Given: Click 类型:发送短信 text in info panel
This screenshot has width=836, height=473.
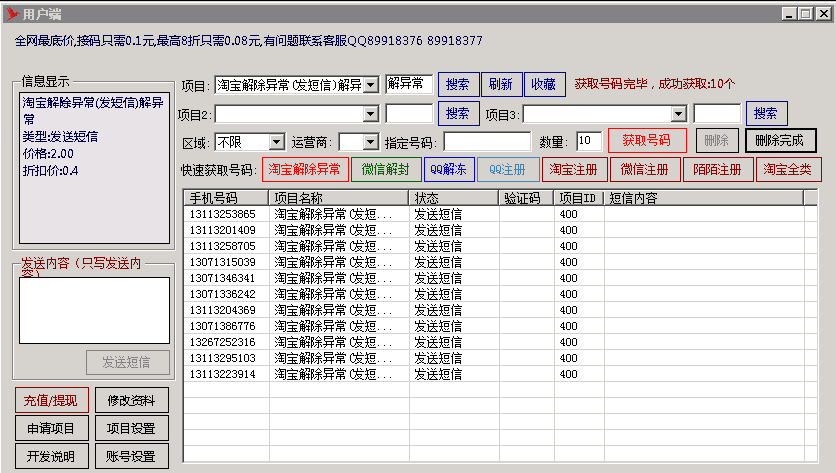Looking at the screenshot, I should pyautogui.click(x=60, y=137).
